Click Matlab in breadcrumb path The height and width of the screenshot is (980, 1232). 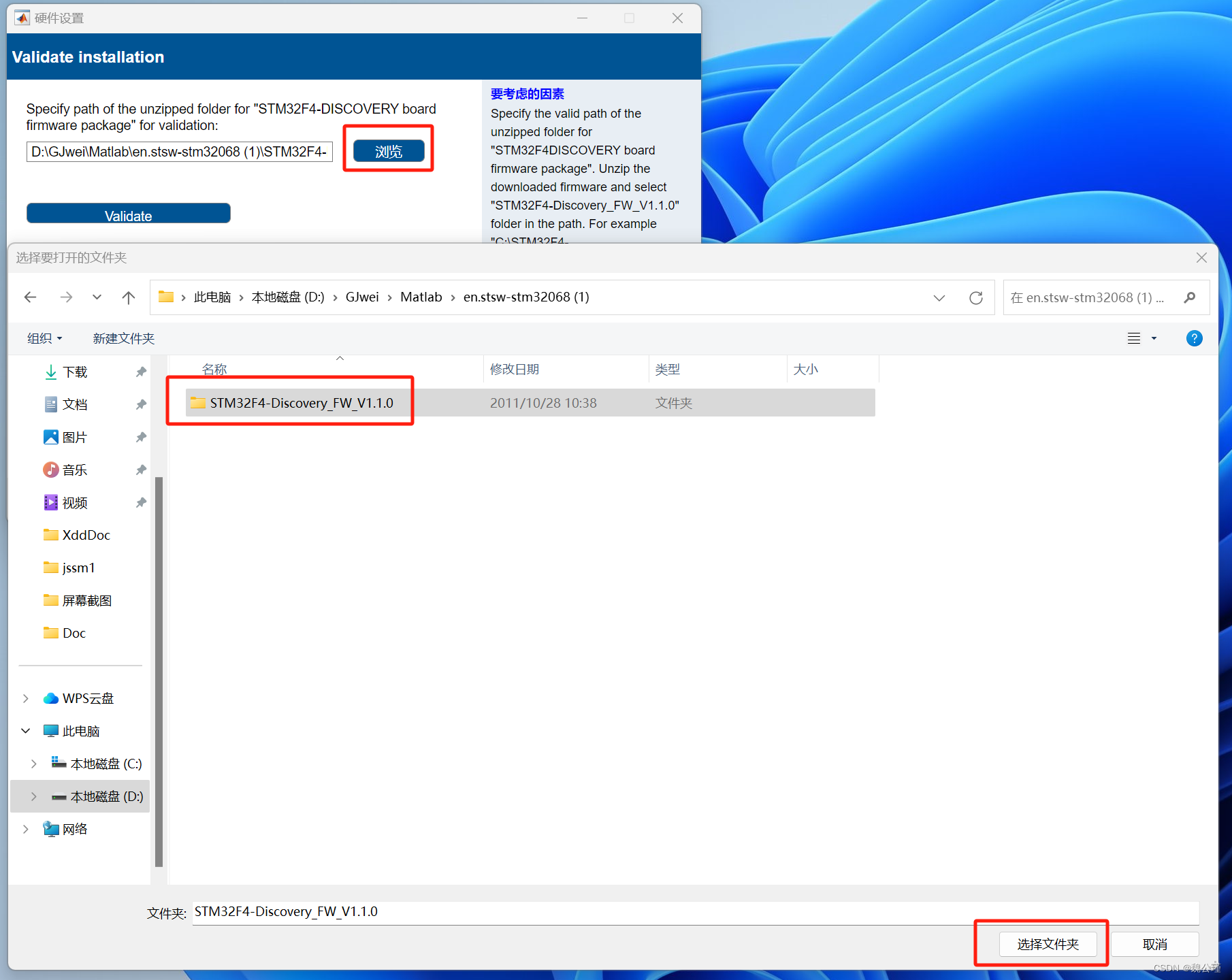coord(421,297)
